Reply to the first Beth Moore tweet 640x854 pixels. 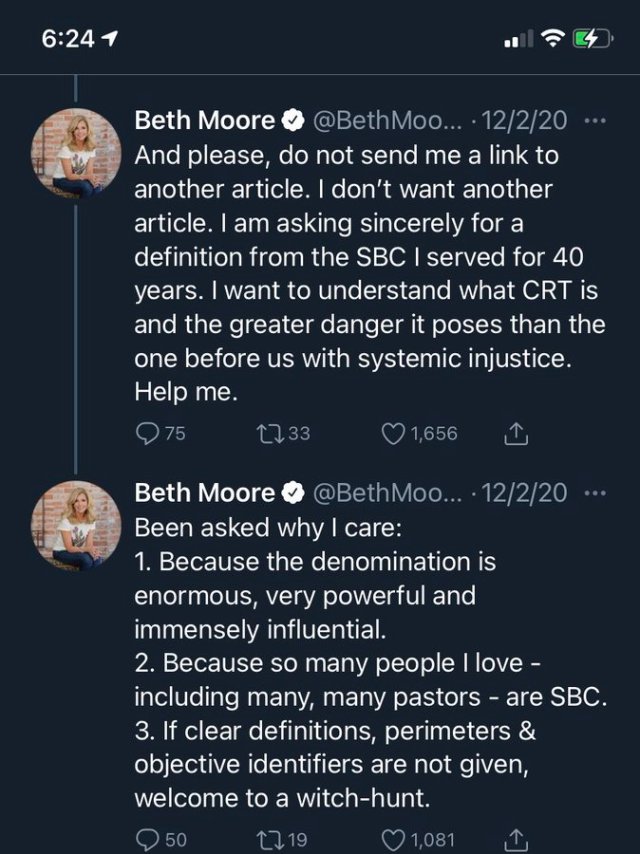(147, 434)
